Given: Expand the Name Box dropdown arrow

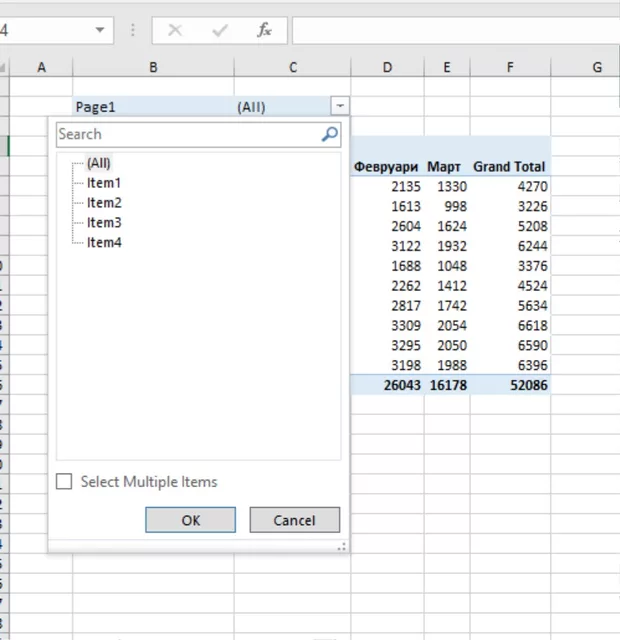Looking at the screenshot, I should [100, 30].
